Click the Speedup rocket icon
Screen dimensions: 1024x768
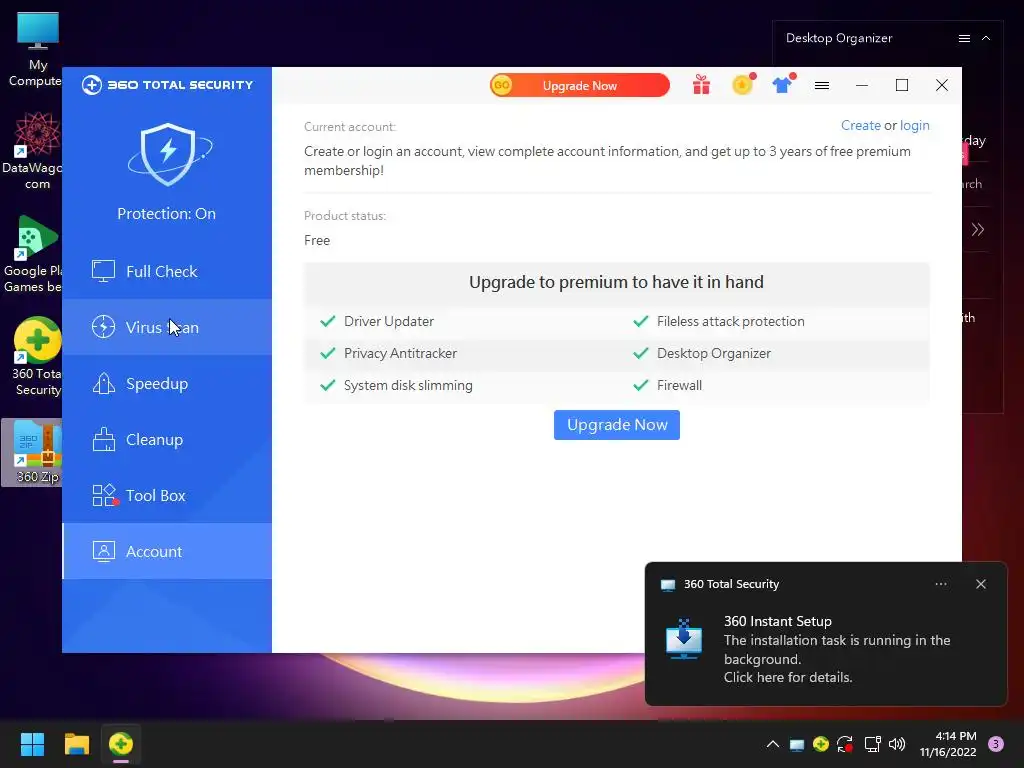click(103, 383)
